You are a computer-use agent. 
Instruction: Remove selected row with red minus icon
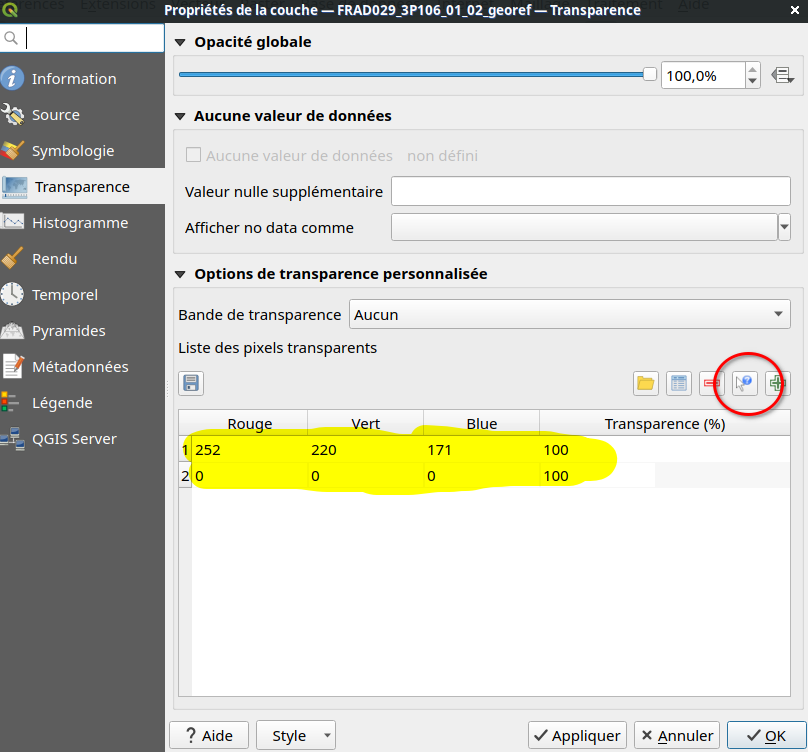coord(712,383)
